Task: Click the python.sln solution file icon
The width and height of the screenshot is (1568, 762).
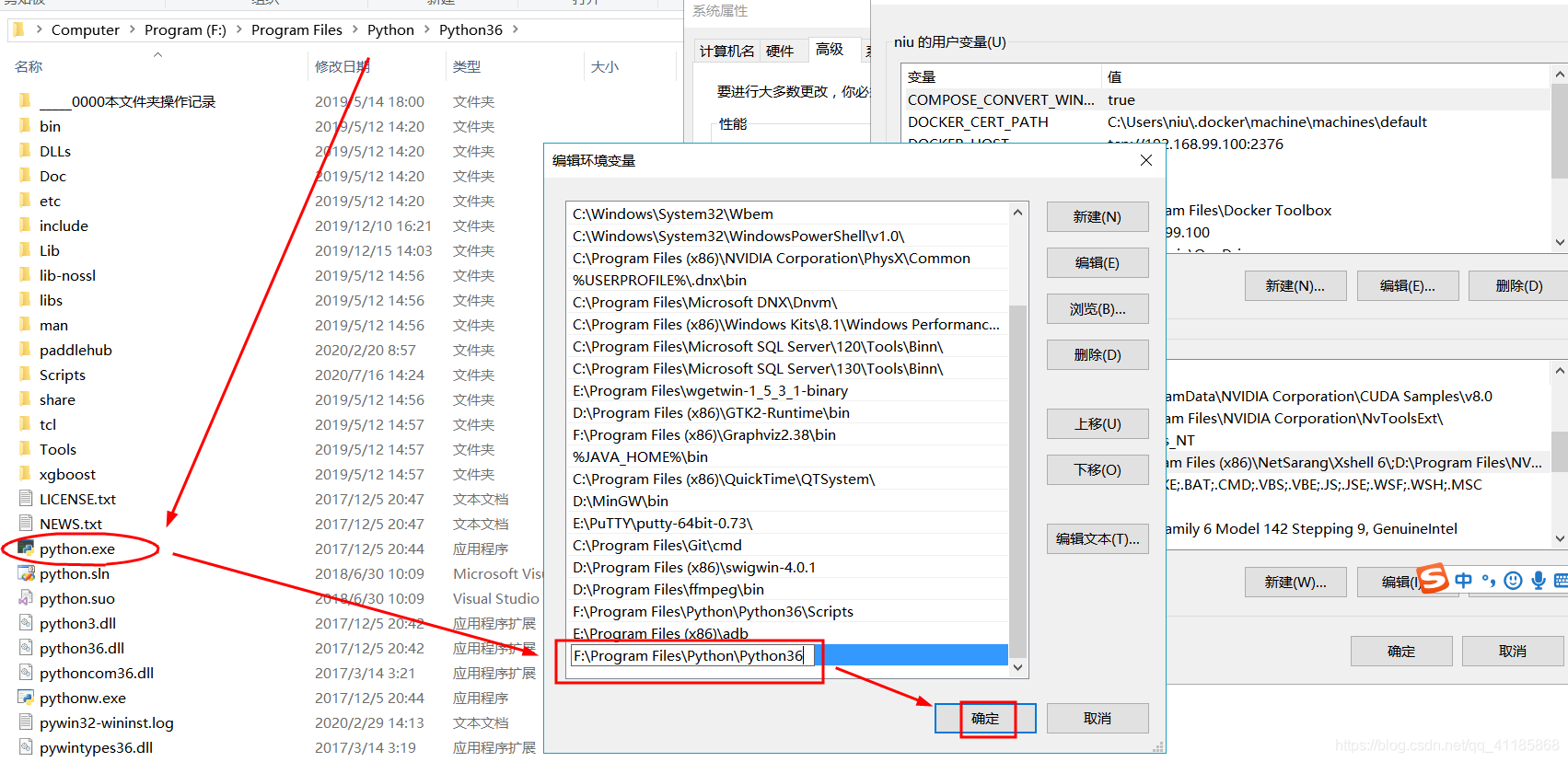Action: click(x=26, y=572)
